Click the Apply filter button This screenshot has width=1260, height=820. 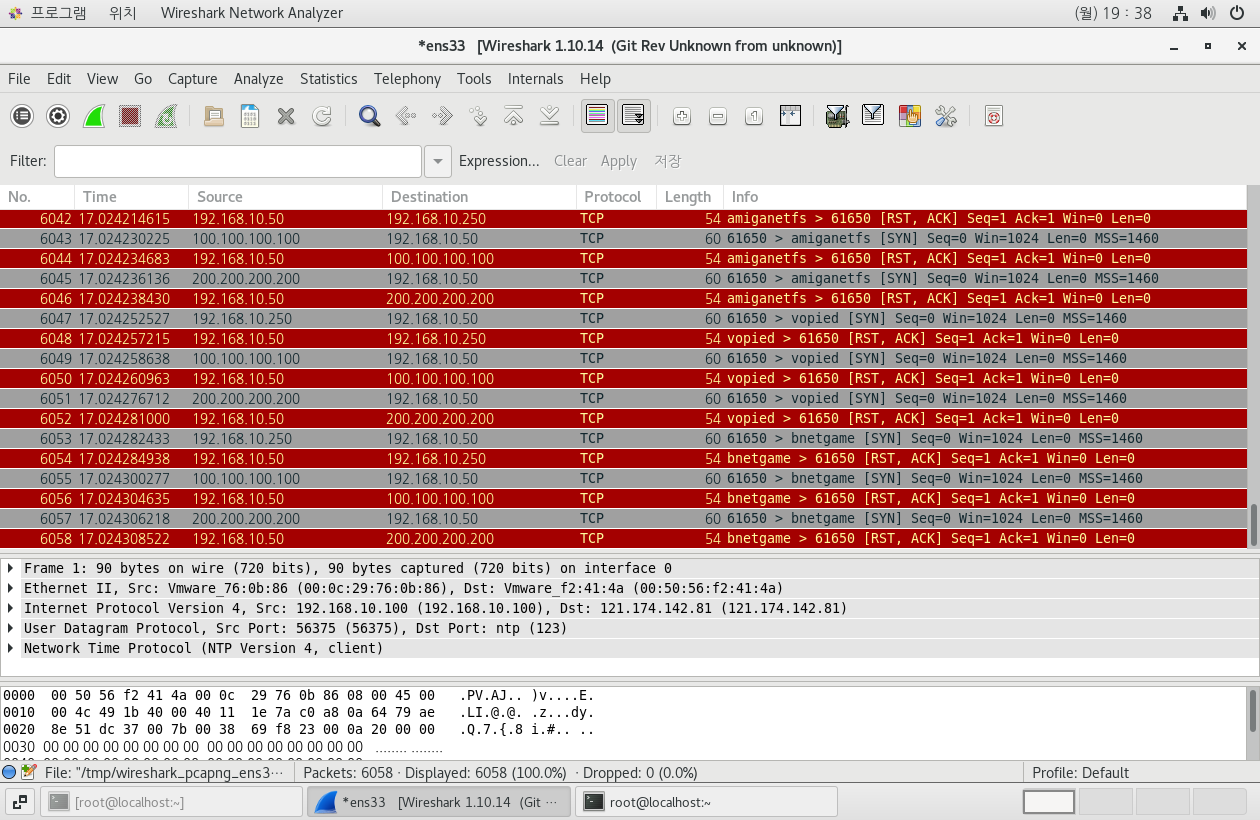click(618, 161)
